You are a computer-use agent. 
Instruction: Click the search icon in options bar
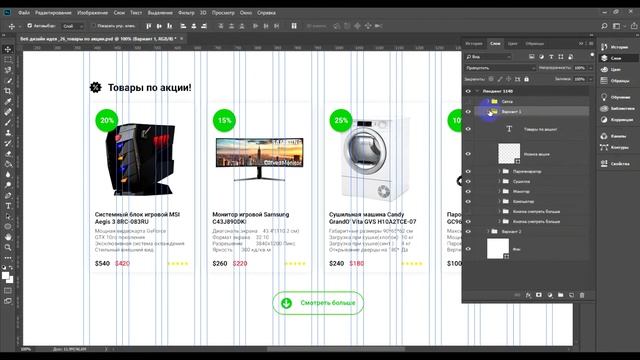[604, 26]
